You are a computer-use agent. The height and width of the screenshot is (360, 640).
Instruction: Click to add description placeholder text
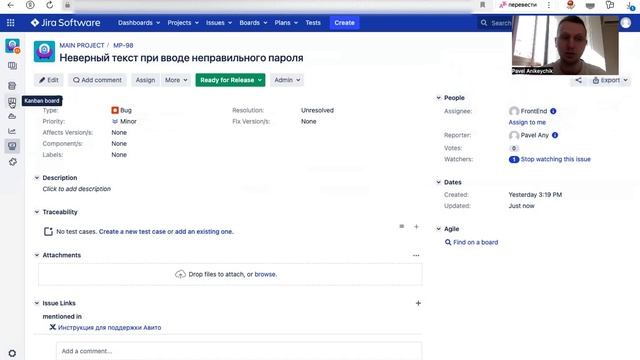point(77,189)
